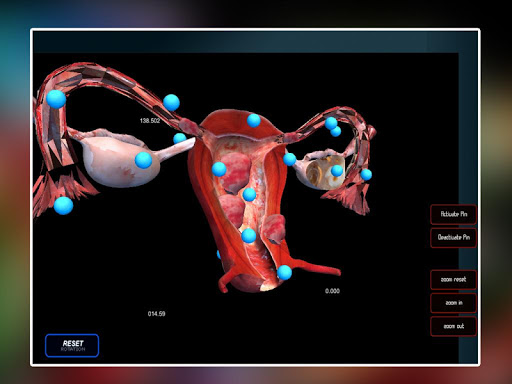
Task: Click the zoom reset button
Action: 453,280
